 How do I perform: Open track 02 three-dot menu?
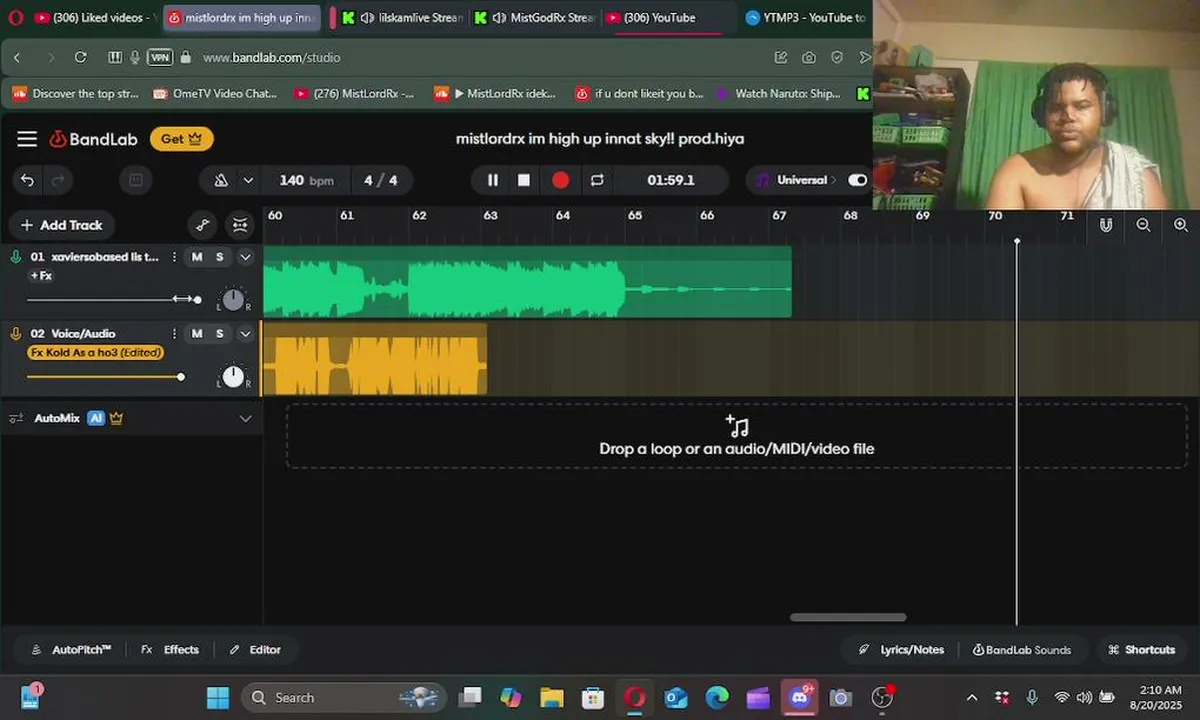pos(174,334)
